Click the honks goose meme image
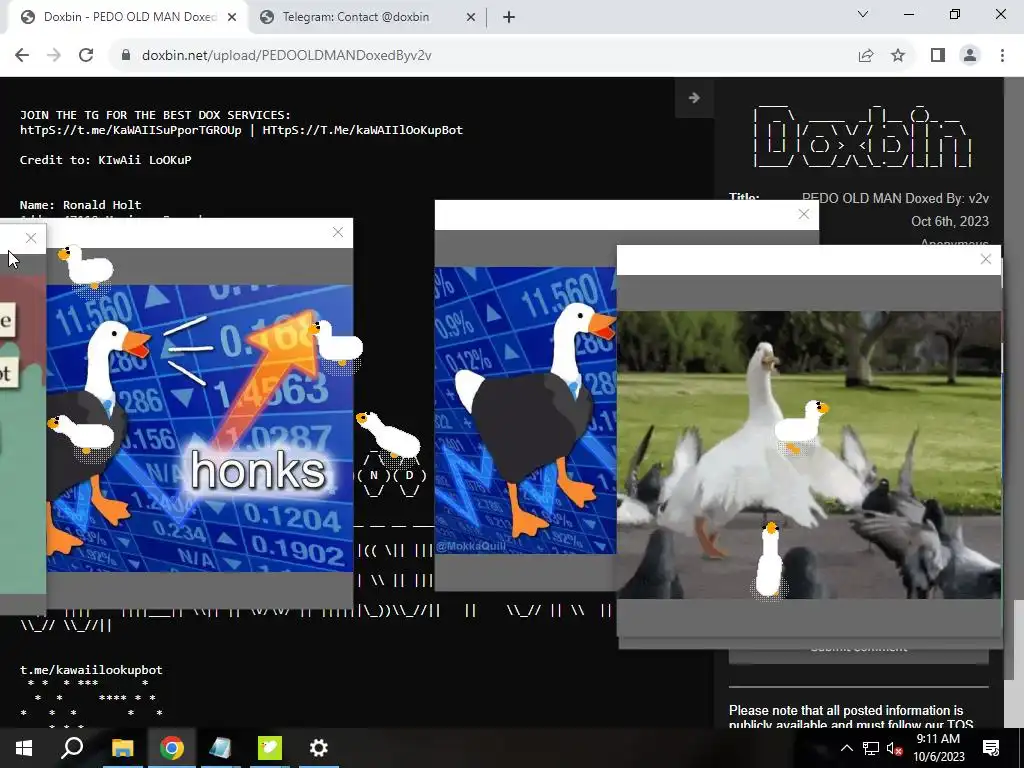1024x768 pixels. point(200,428)
